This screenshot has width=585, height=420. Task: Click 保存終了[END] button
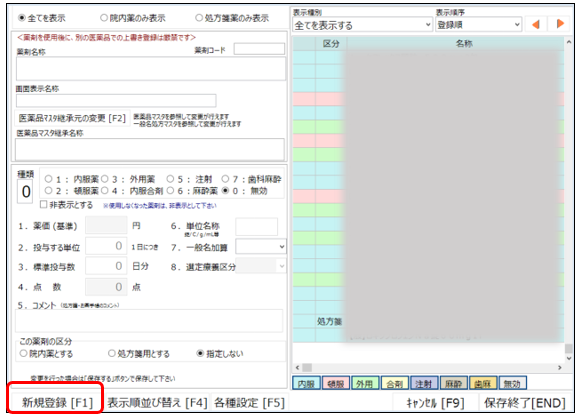click(x=525, y=403)
